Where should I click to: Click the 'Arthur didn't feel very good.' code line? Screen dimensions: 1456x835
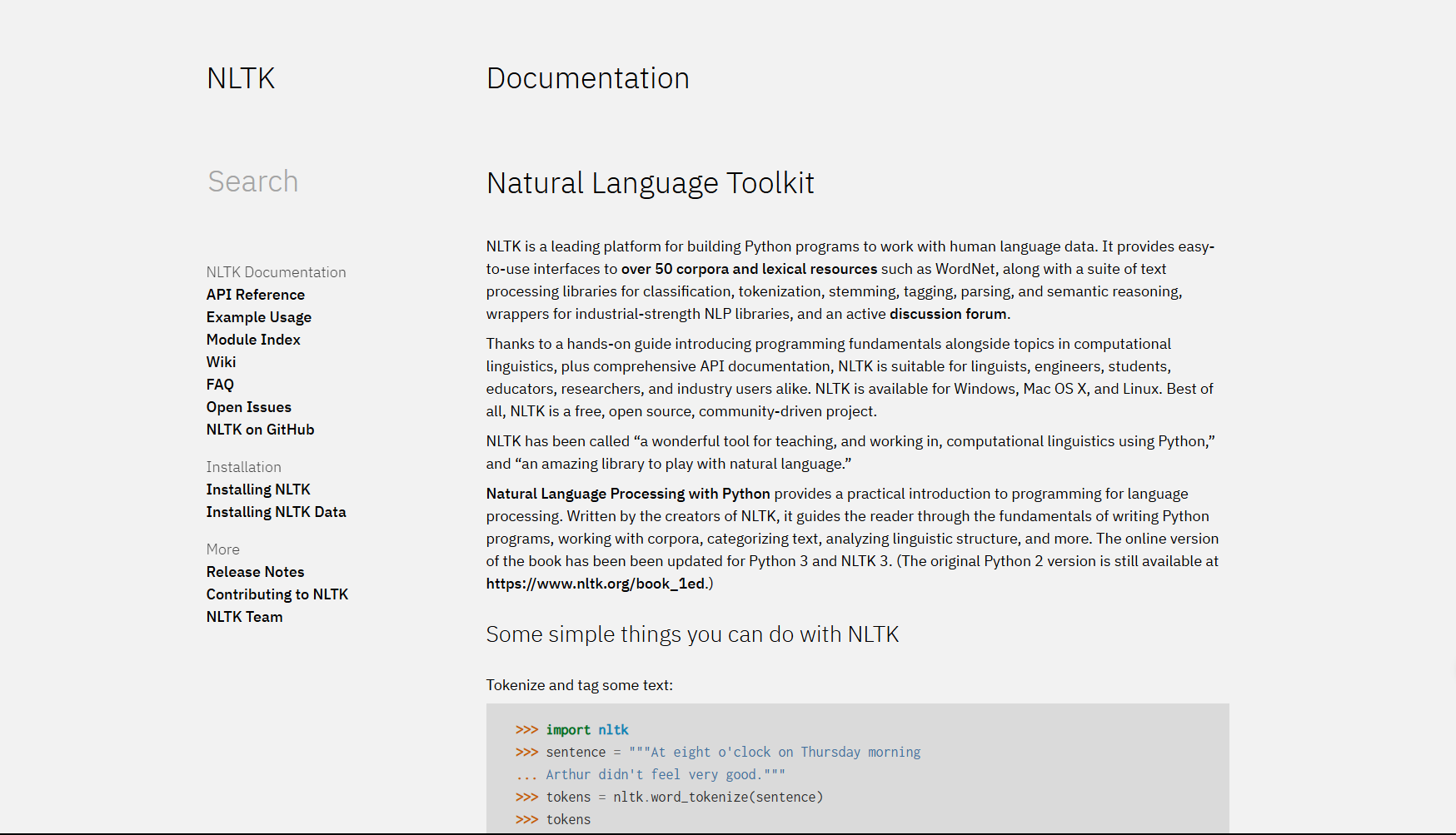pos(650,775)
